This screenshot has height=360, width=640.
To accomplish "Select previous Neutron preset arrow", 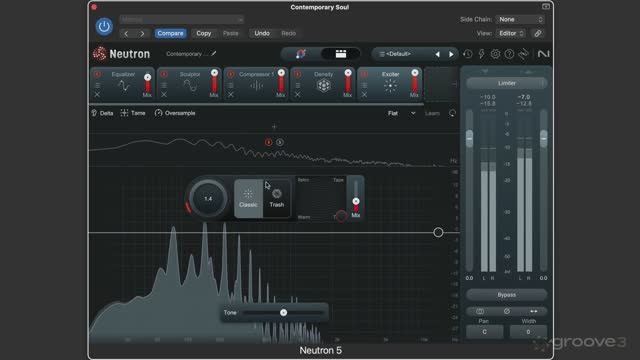I will pyautogui.click(x=437, y=54).
